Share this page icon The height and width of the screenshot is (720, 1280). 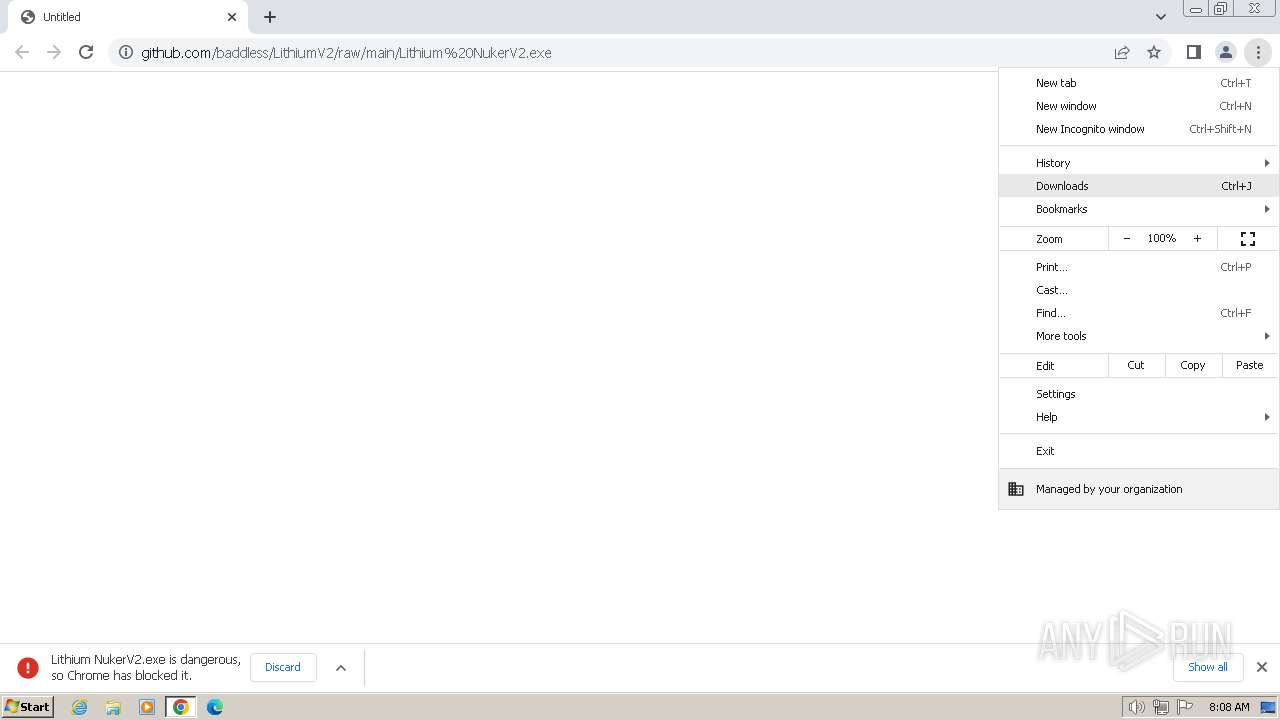pyautogui.click(x=1122, y=52)
